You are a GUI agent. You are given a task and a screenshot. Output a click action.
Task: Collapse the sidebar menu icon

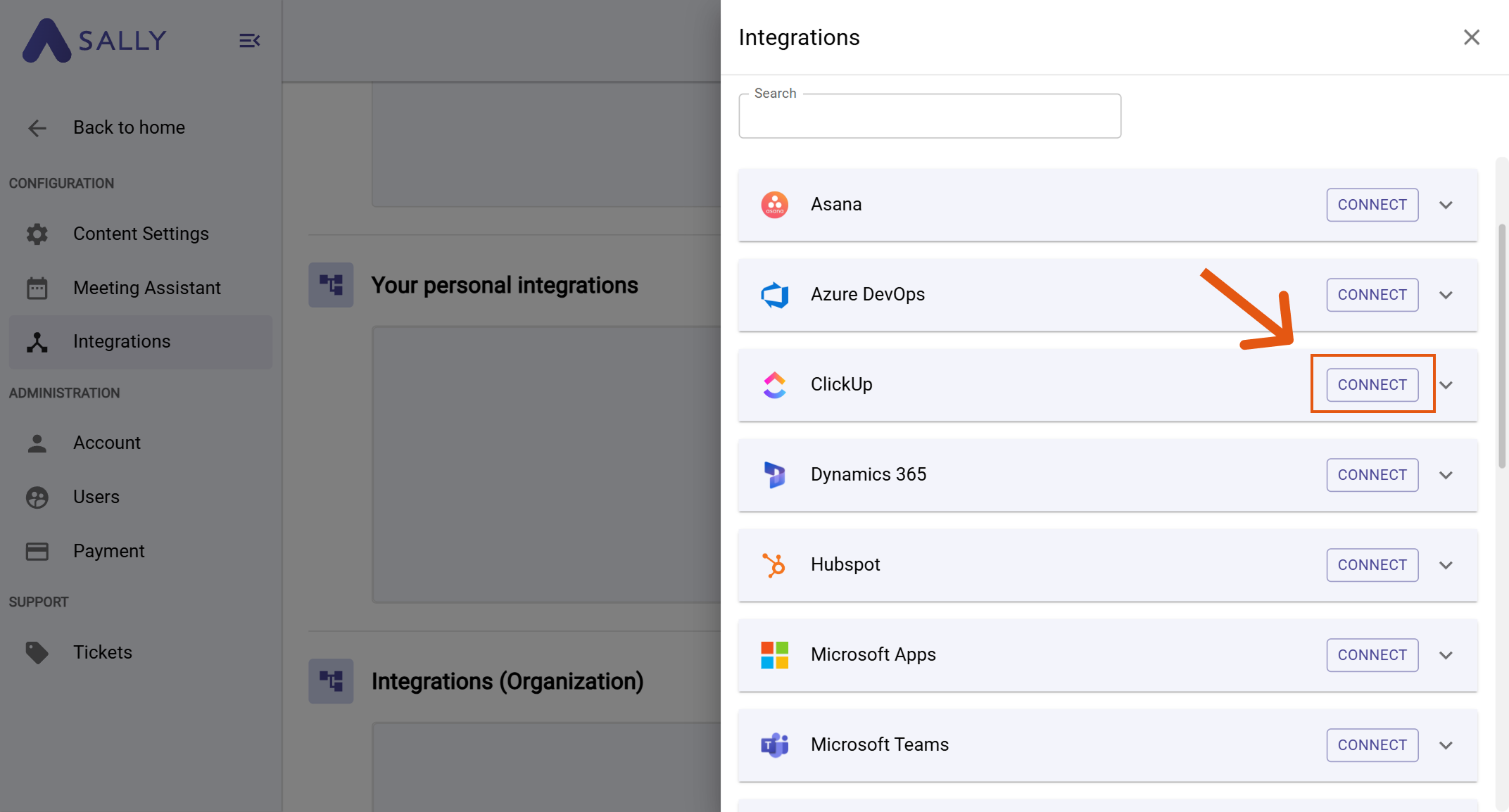[x=249, y=41]
